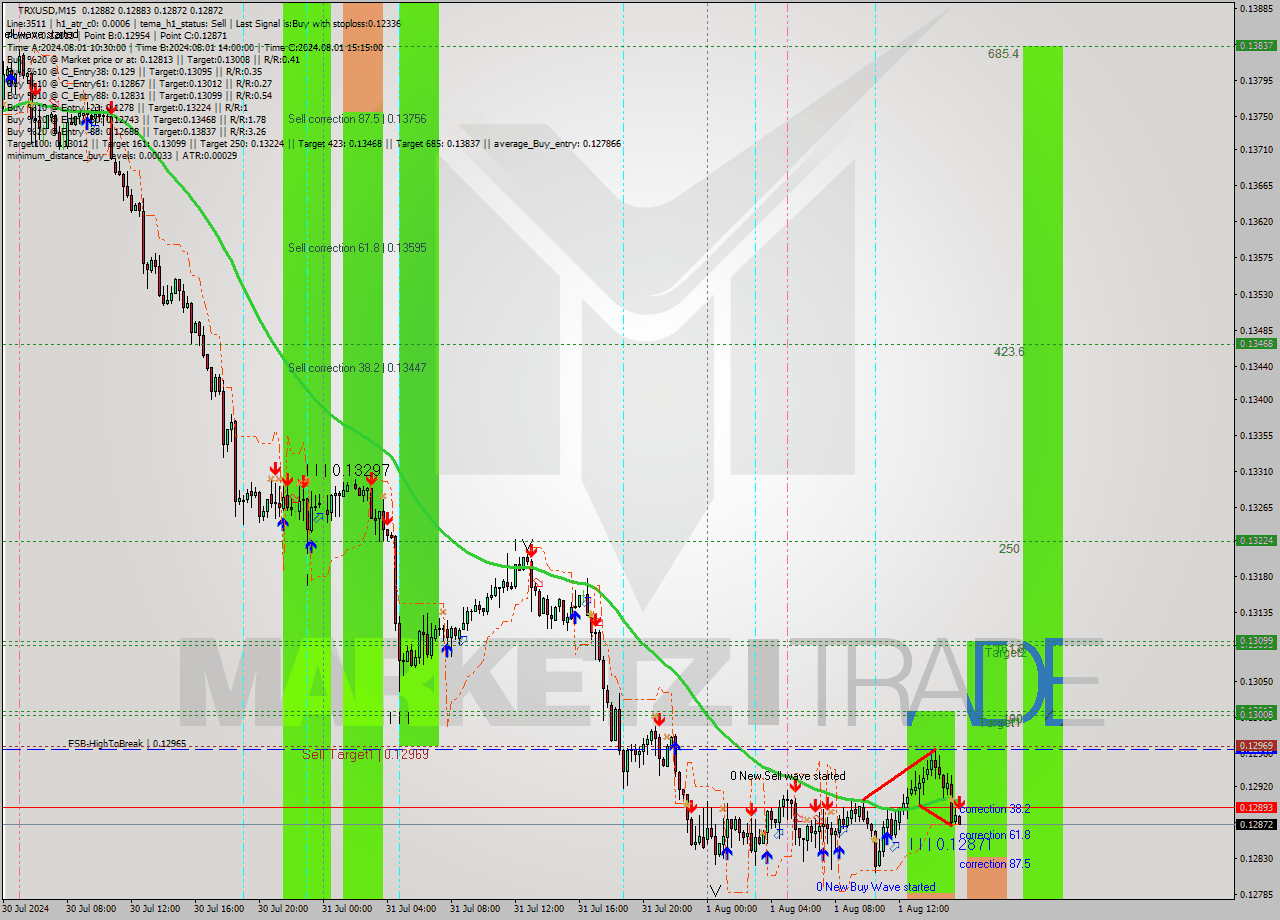Click the 685.4 Fibonacci level label

coord(1003,54)
